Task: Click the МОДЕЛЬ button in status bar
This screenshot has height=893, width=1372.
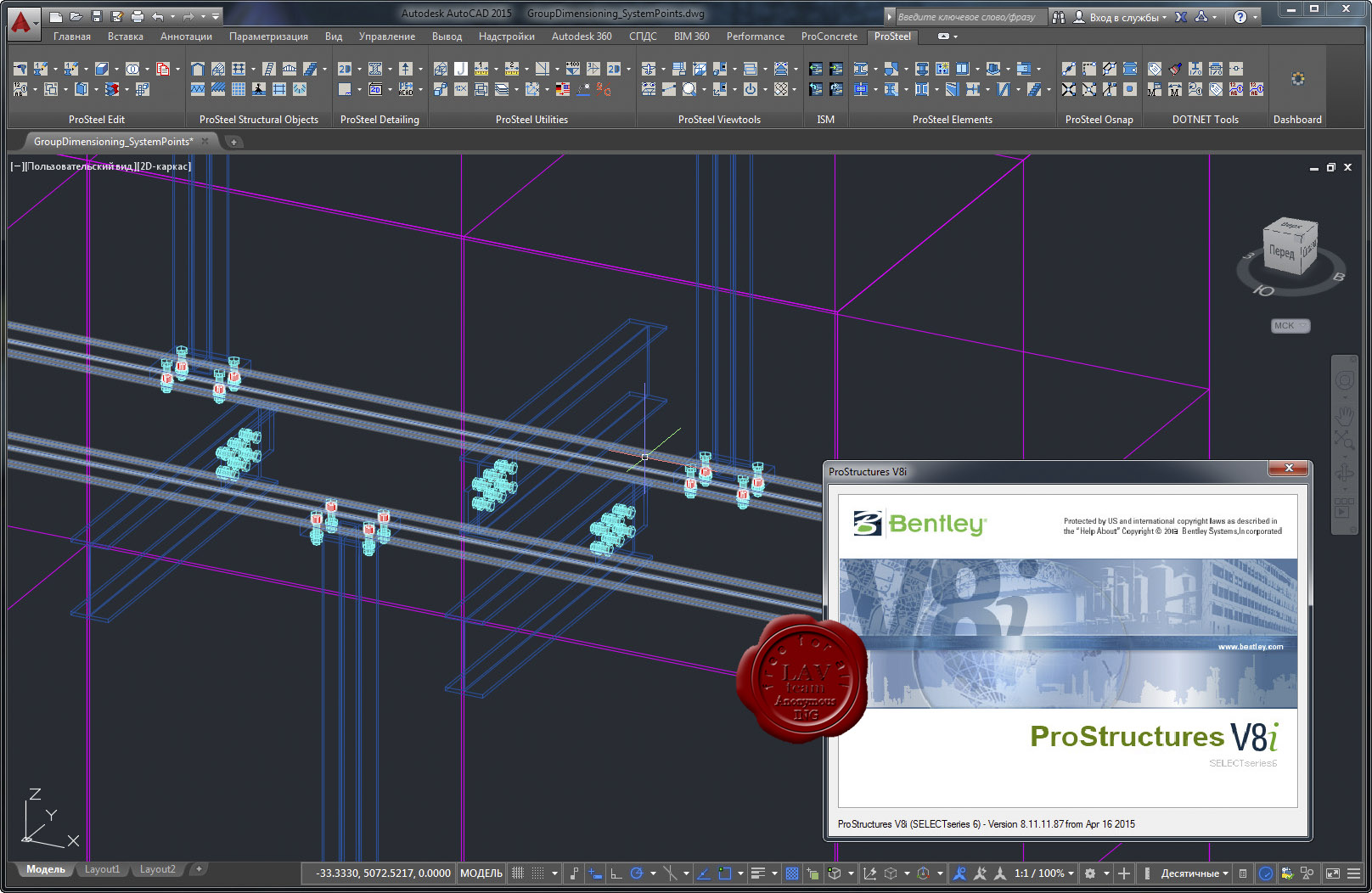Action: [481, 873]
